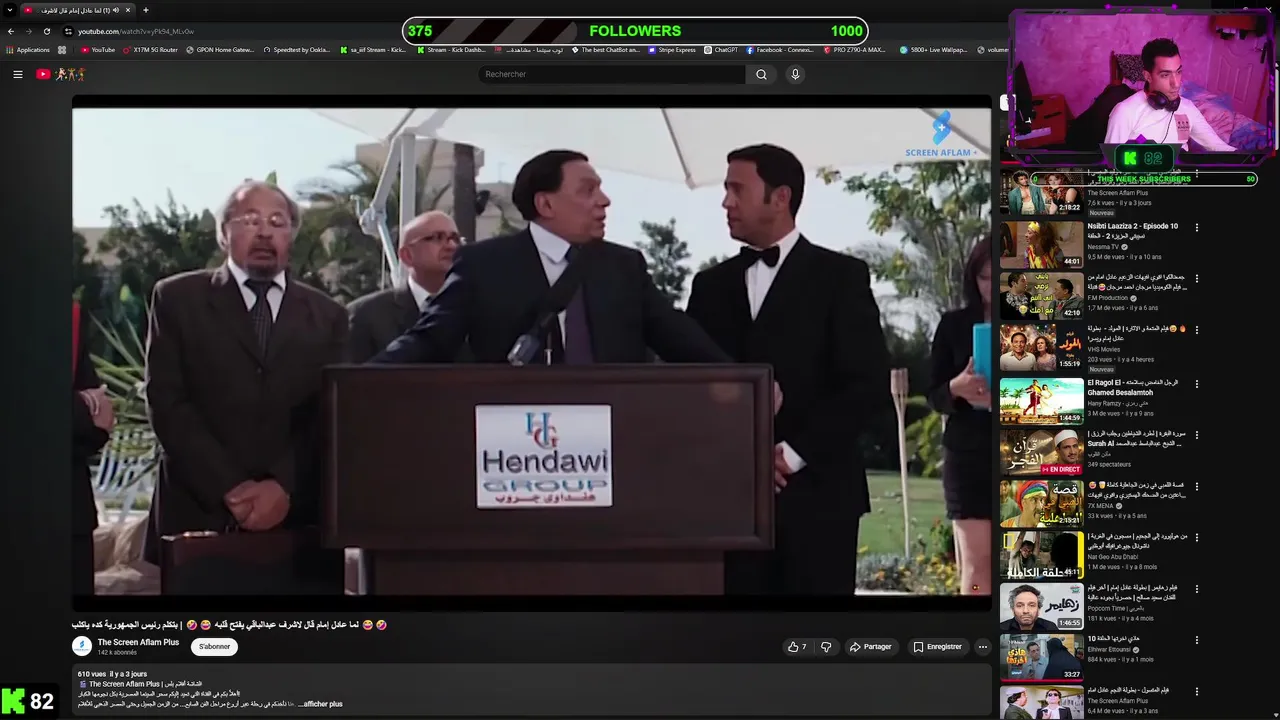
Task: Open the sa_iiif Stream Kick bookmark
Action: [372, 50]
